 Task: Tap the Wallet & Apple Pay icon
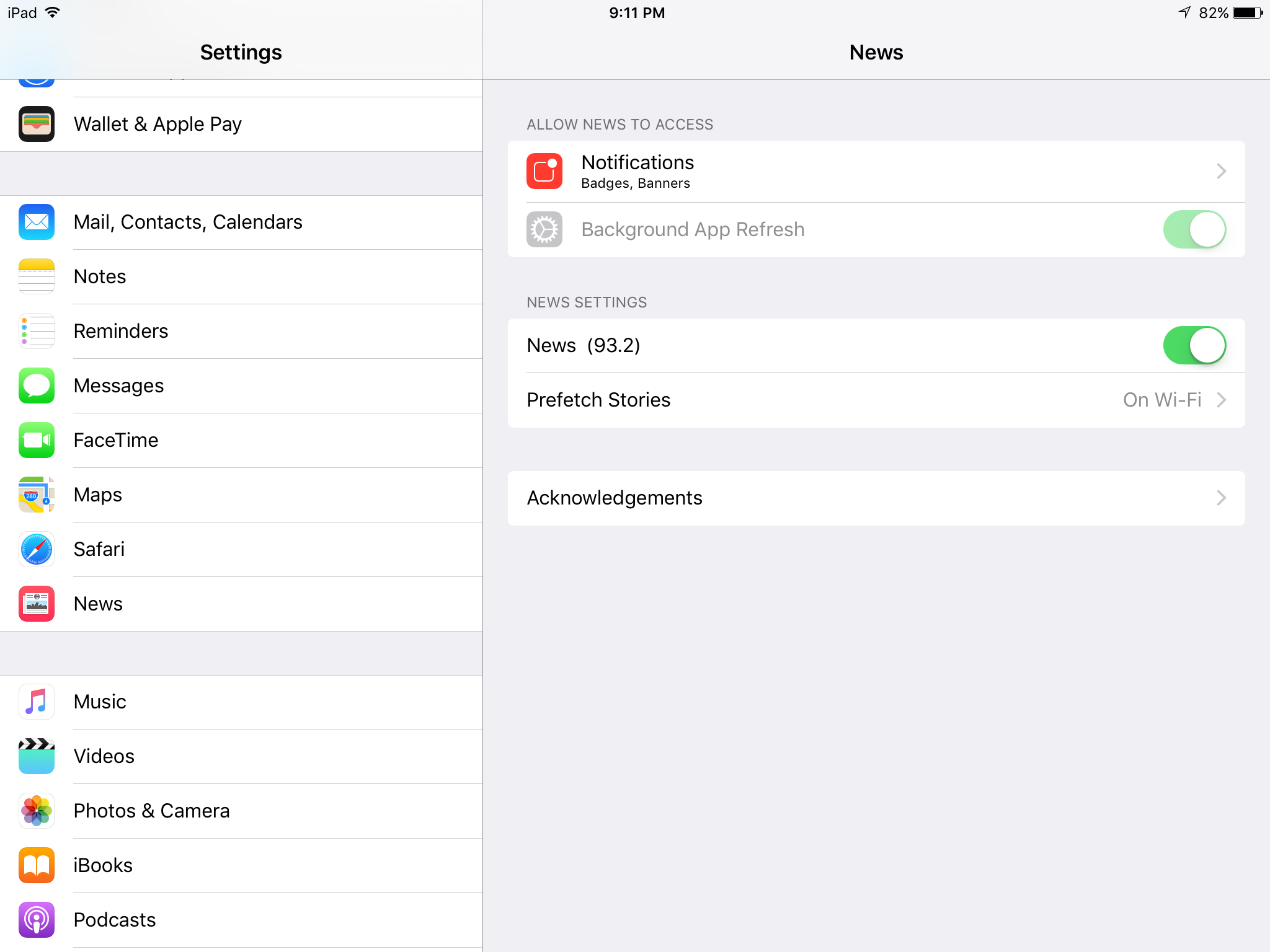[x=37, y=124]
